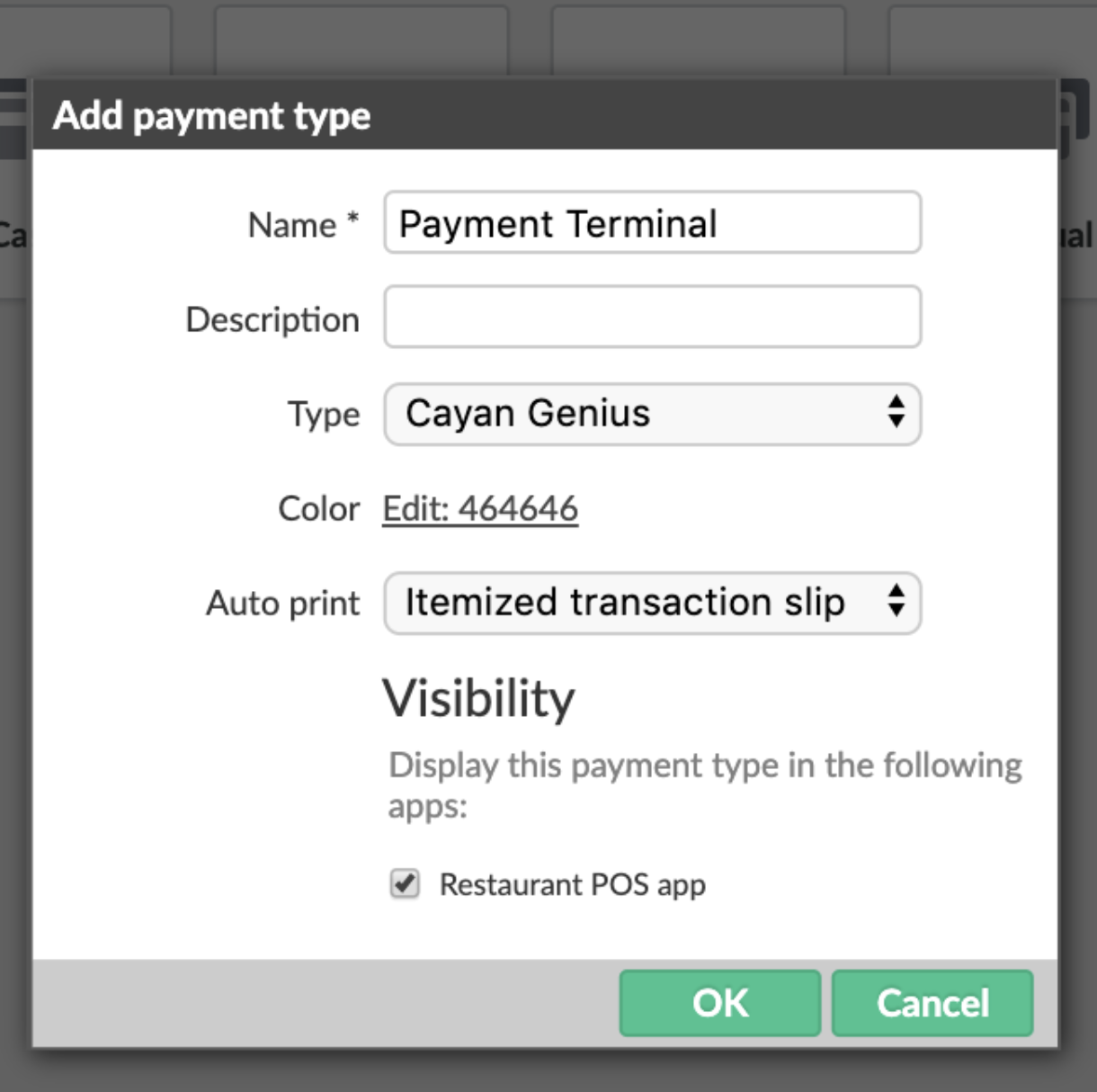
Task: Click the empty Description text field
Action: point(652,318)
